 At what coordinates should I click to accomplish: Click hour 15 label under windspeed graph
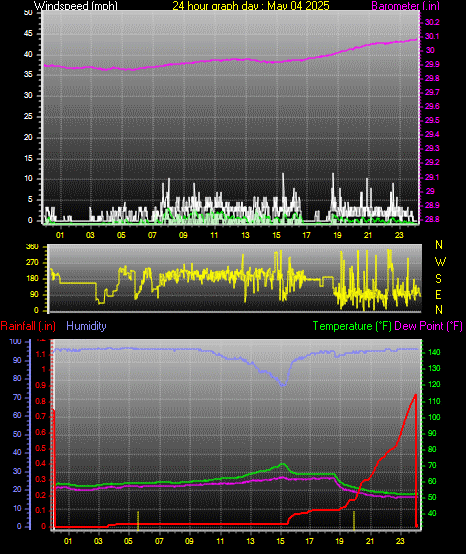click(276, 235)
